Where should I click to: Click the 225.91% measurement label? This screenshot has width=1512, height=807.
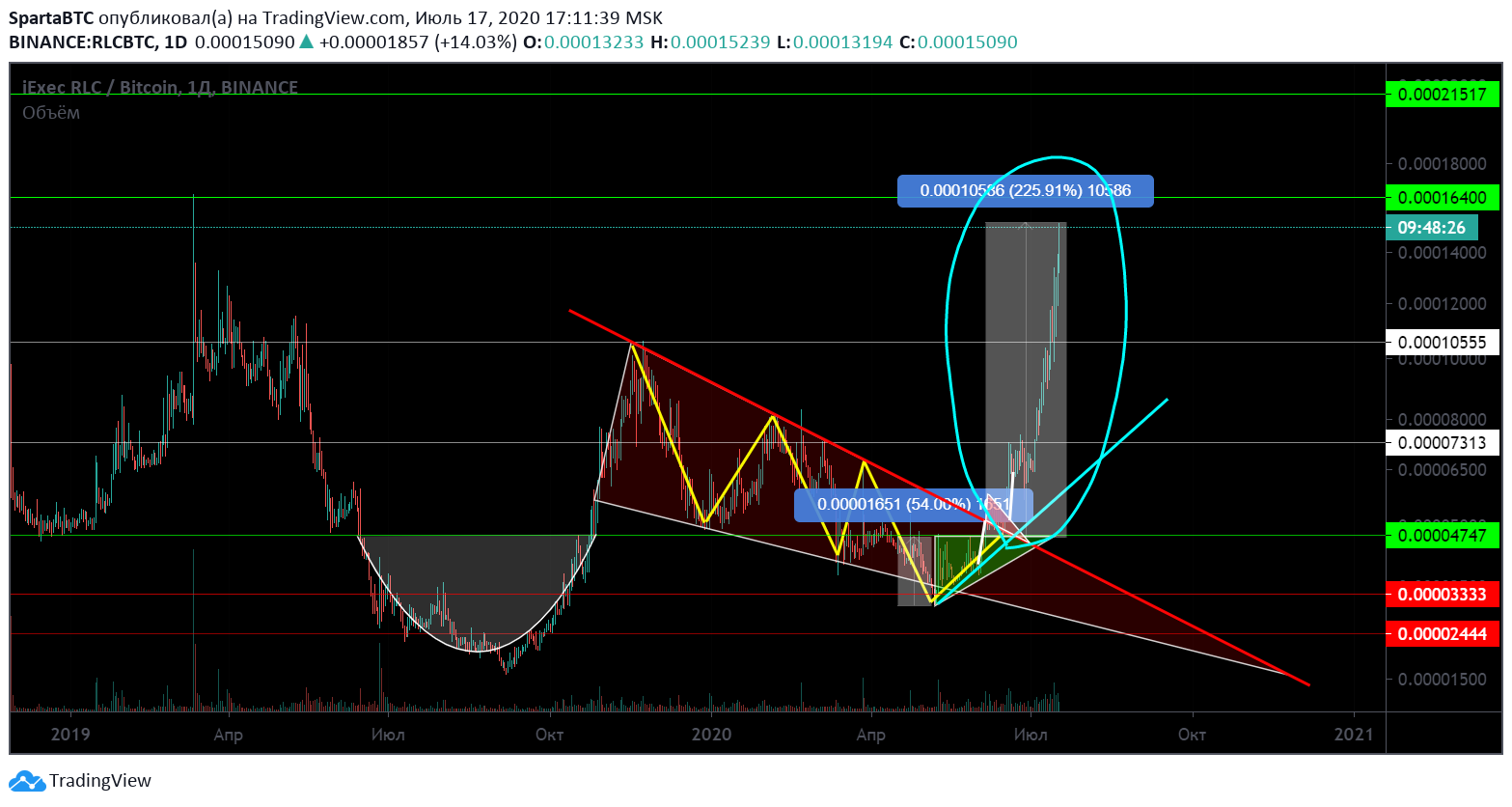1025,190
